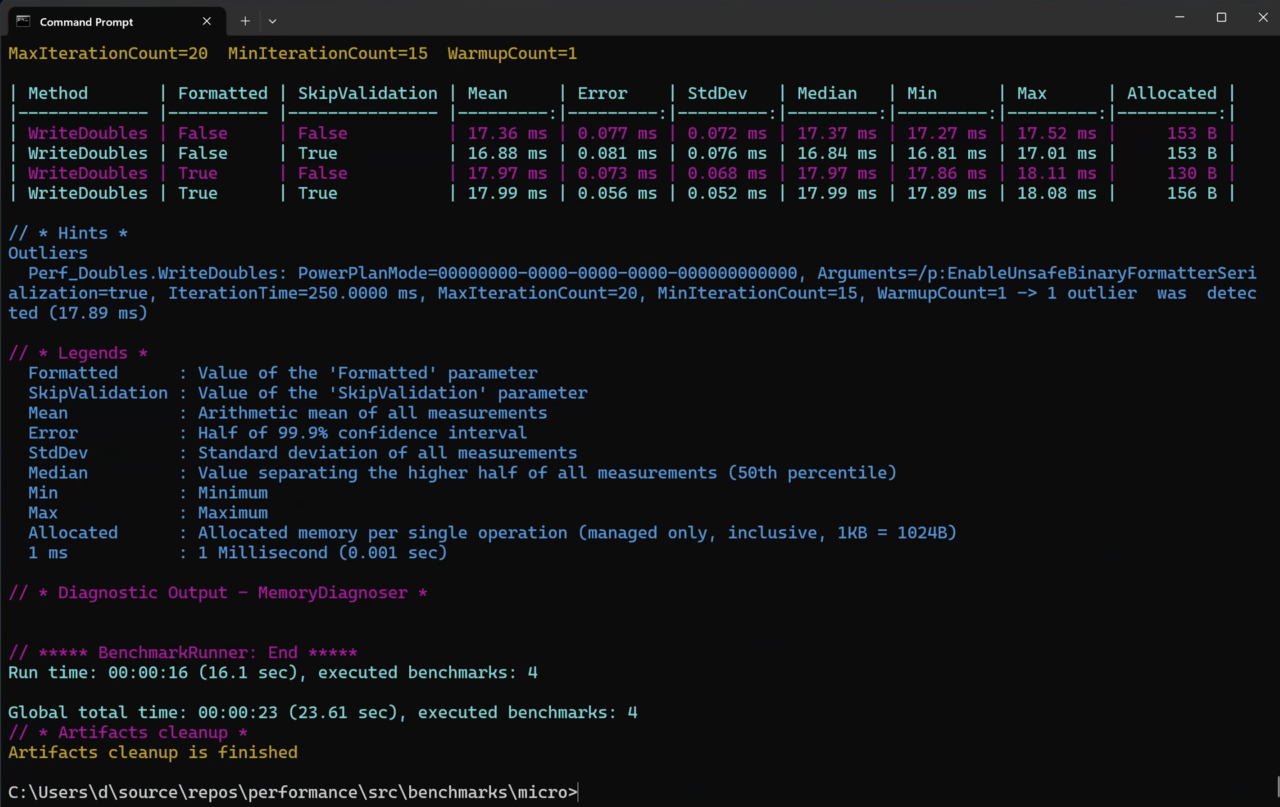Click the vertical scrollbar thumb
This screenshot has width=1280, height=807.
(x=1276, y=788)
